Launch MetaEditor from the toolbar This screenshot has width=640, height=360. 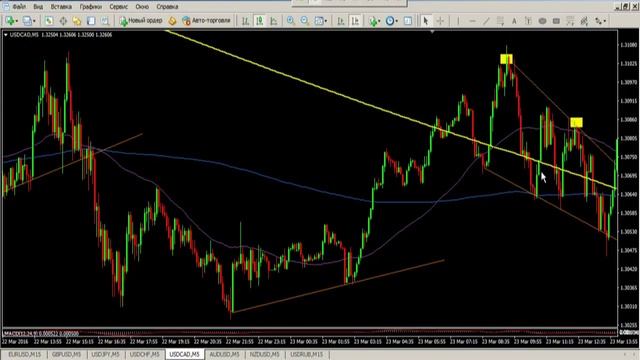tap(173, 21)
